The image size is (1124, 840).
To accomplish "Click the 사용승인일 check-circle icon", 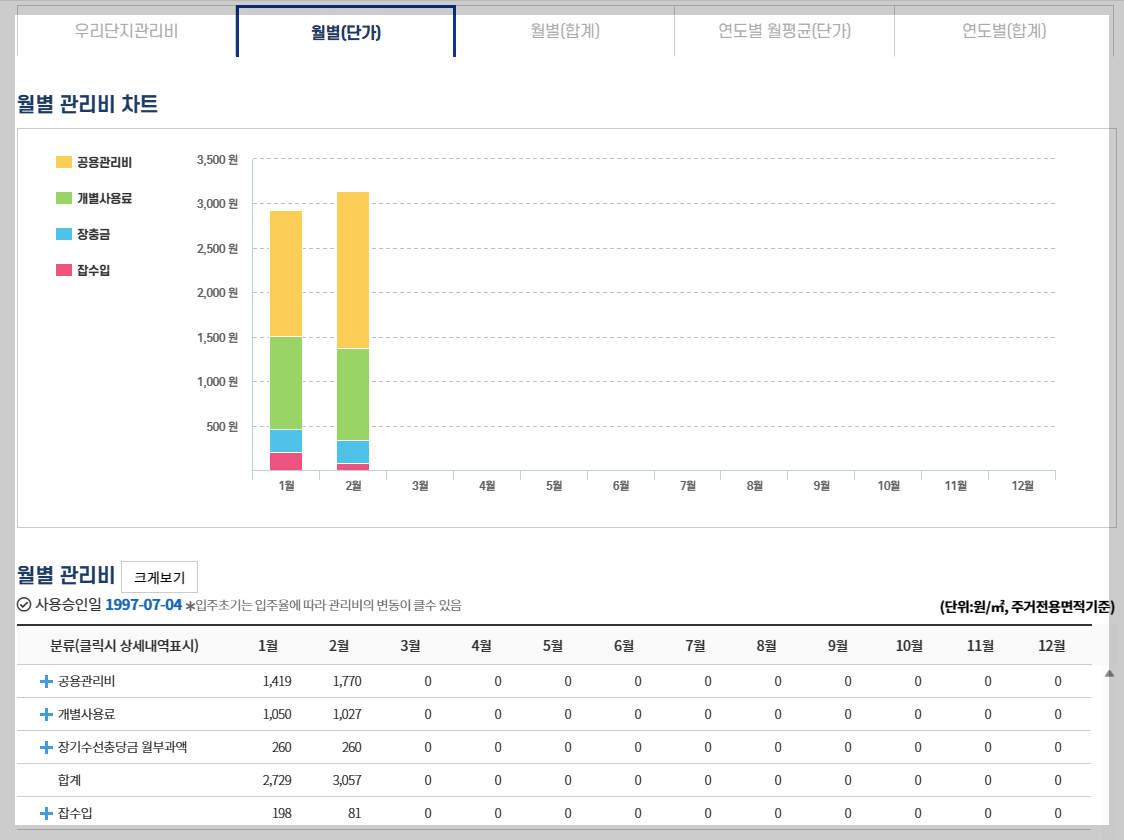I will pos(24,605).
